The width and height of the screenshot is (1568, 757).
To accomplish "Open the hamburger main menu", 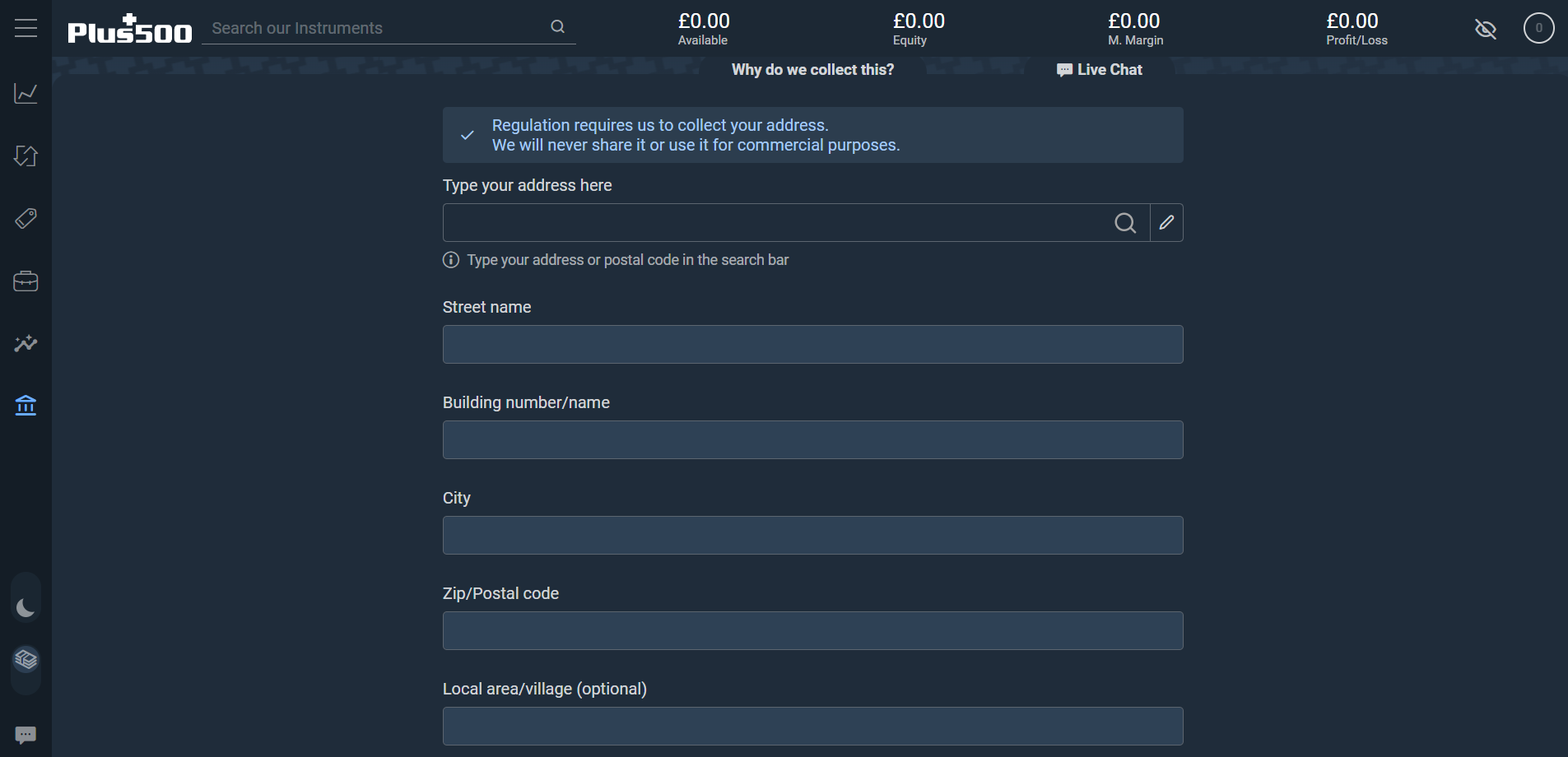I will click(x=26, y=29).
